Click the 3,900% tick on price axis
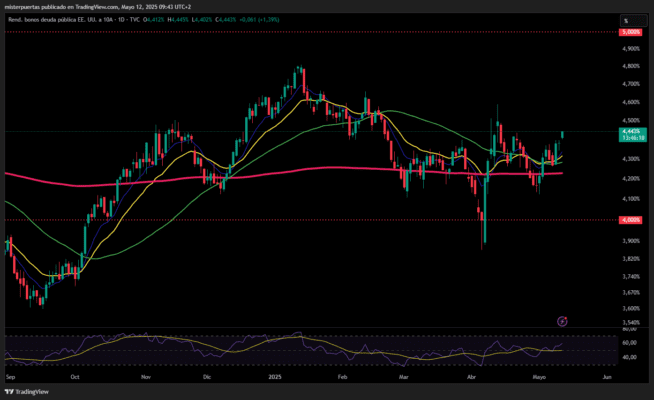This screenshot has height=400, width=654. pos(630,240)
